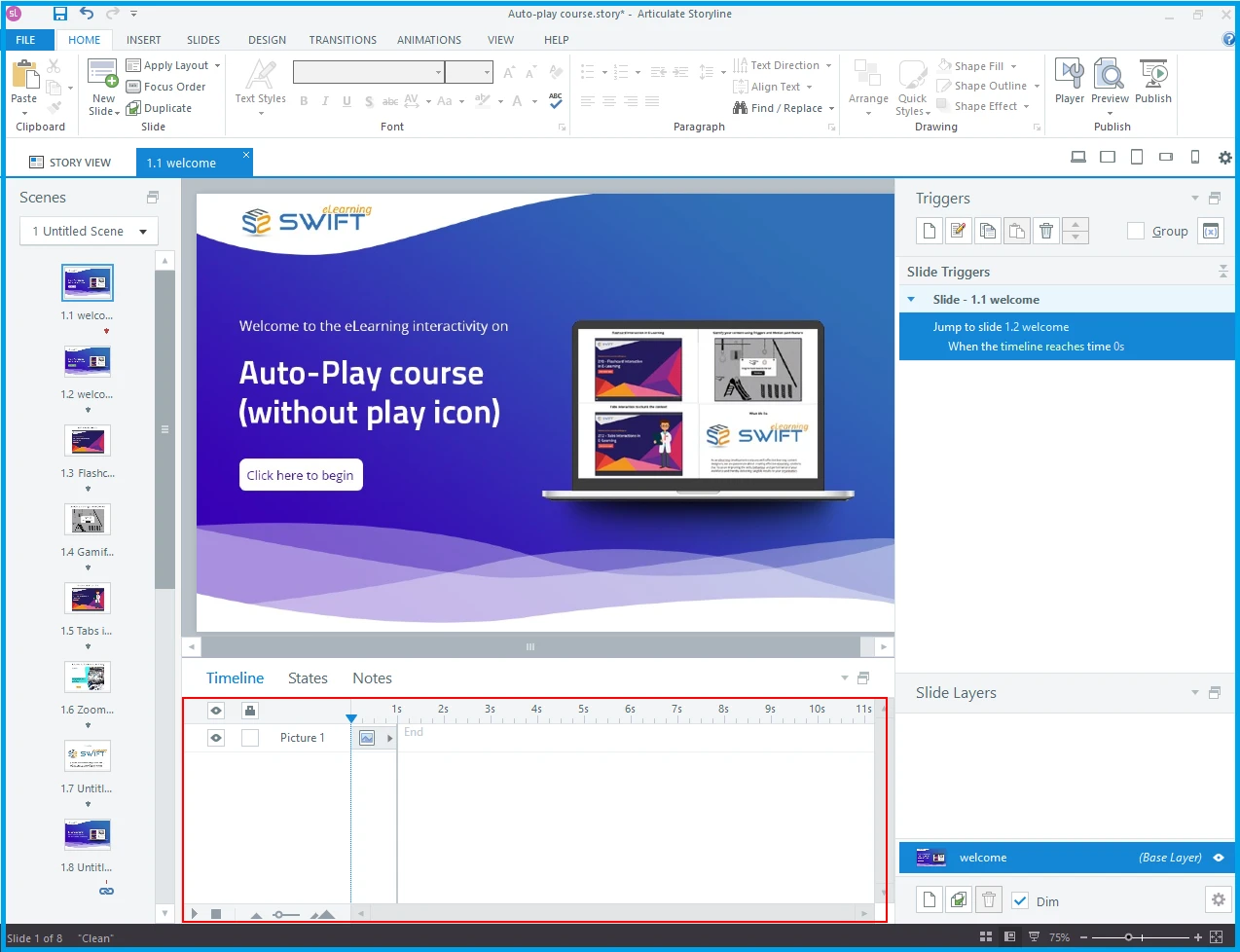Click the zoom slider handle in status bar
1240x952 pixels.
pos(1128,937)
